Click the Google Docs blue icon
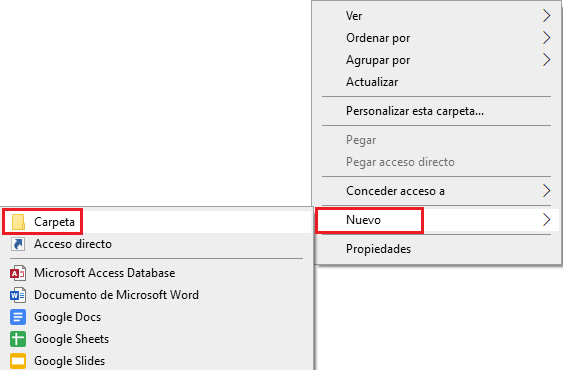This screenshot has width=563, height=372. [x=18, y=317]
